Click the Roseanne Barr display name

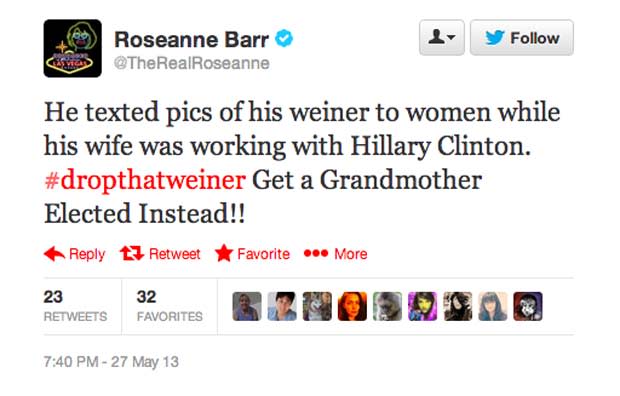click(x=191, y=39)
